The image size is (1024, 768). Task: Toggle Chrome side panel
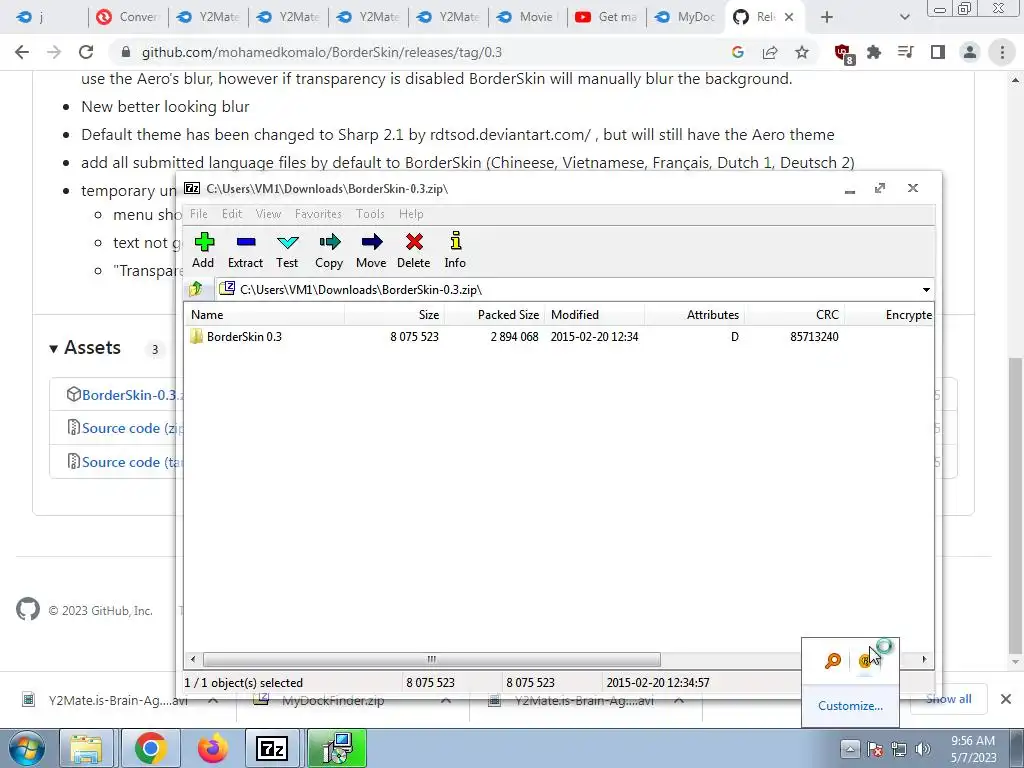click(938, 52)
